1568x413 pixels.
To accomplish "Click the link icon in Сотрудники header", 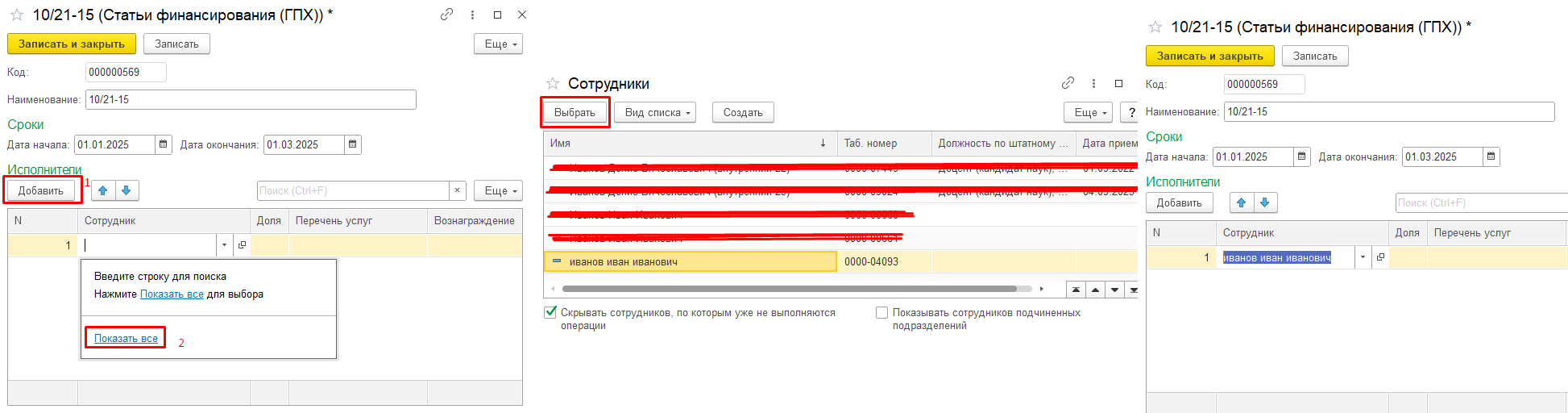I will [1068, 83].
